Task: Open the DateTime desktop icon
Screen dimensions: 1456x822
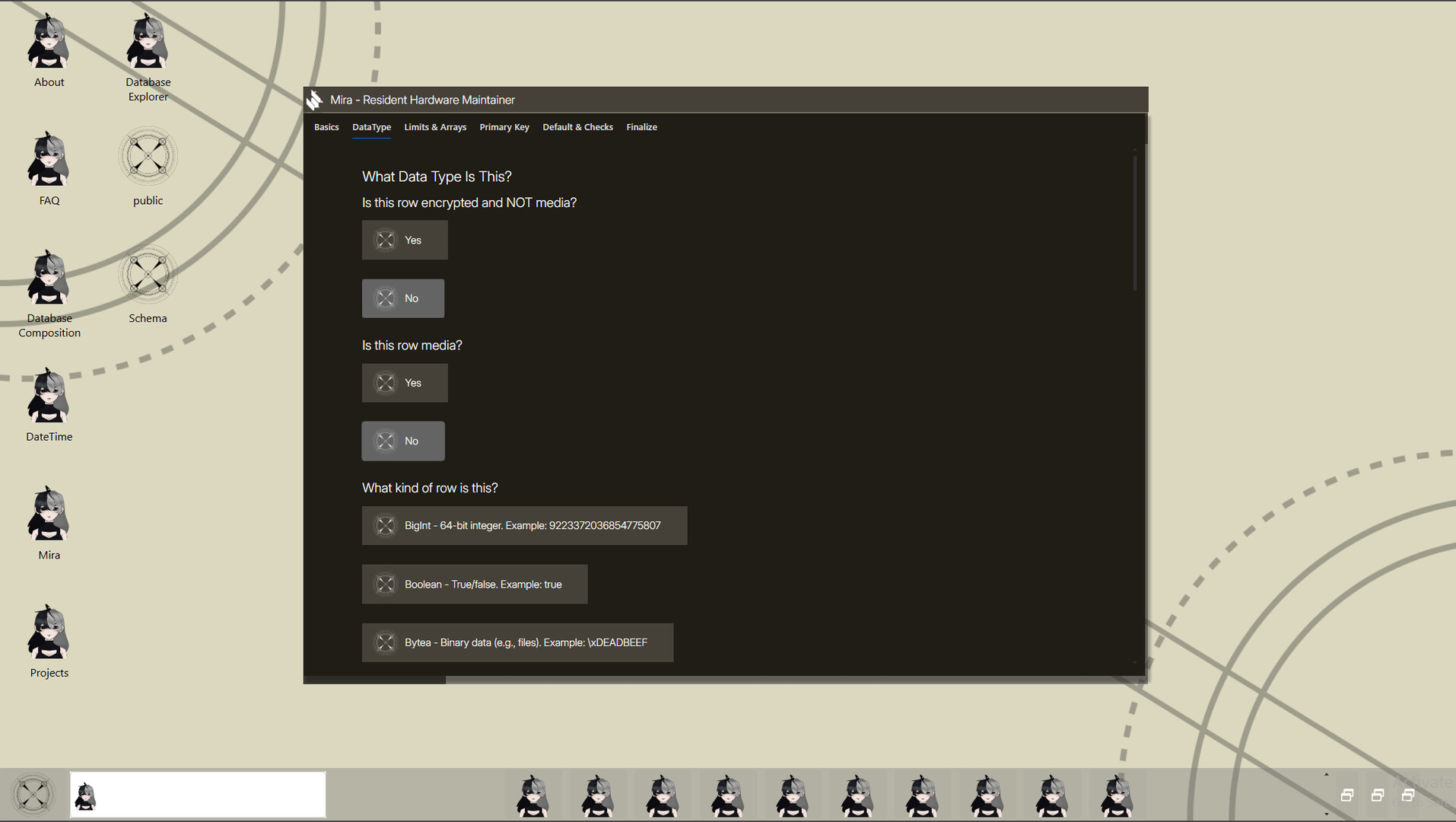Action: (49, 403)
